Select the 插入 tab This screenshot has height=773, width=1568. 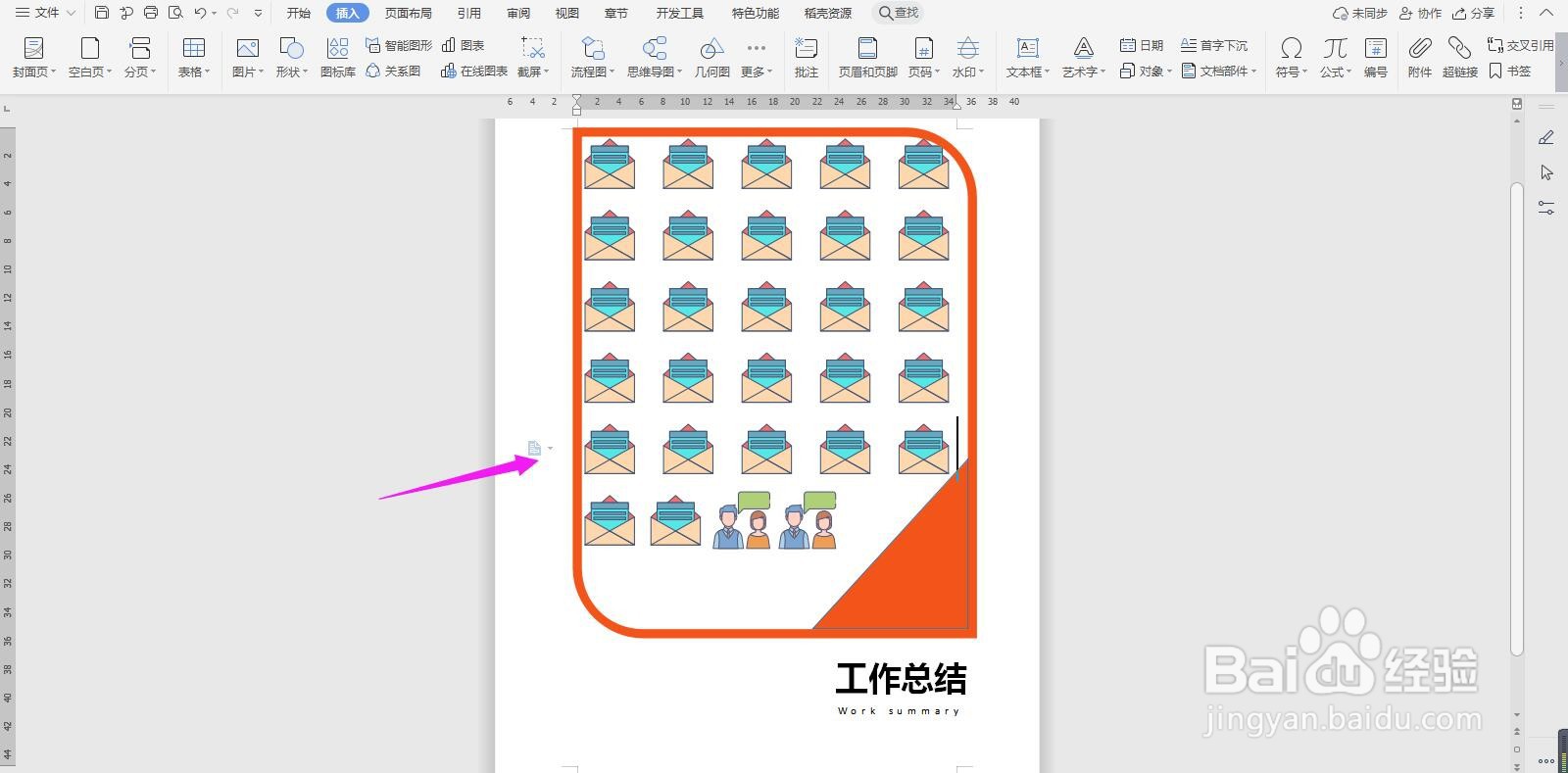[348, 13]
